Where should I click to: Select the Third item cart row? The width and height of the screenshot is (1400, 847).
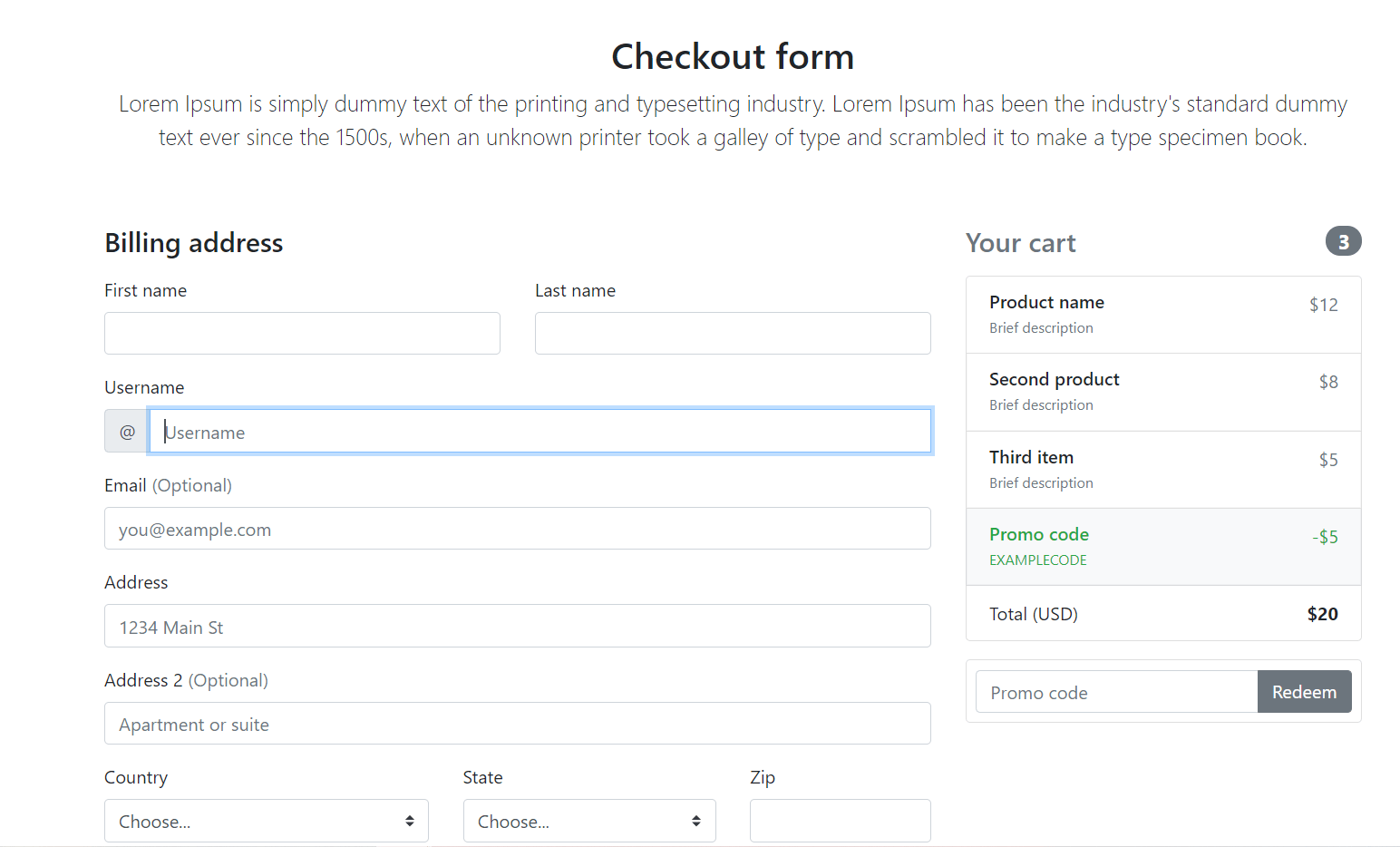tap(1163, 470)
